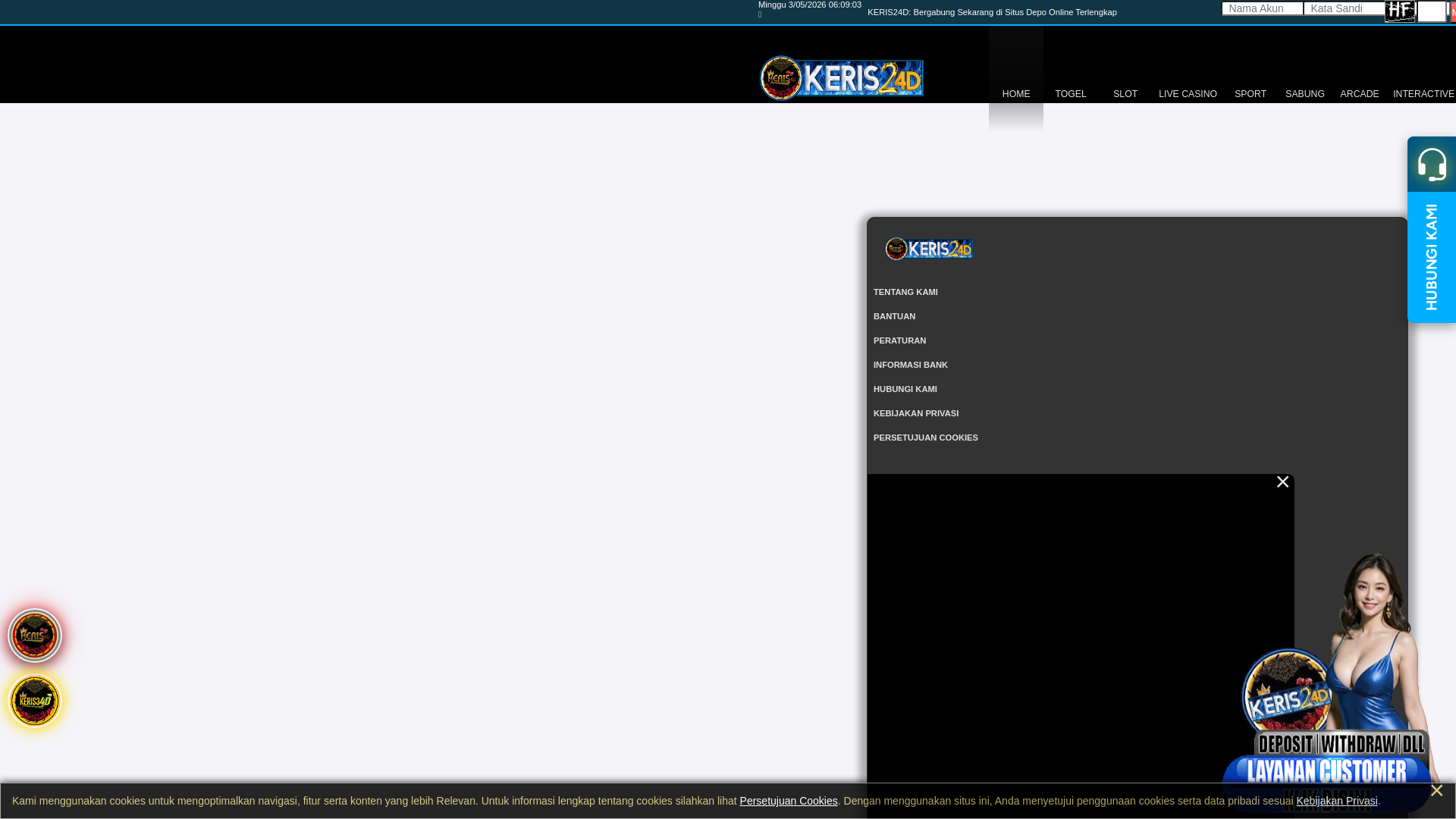Click the Kata Sandi password field
The image size is (1456, 819).
[1344, 8]
